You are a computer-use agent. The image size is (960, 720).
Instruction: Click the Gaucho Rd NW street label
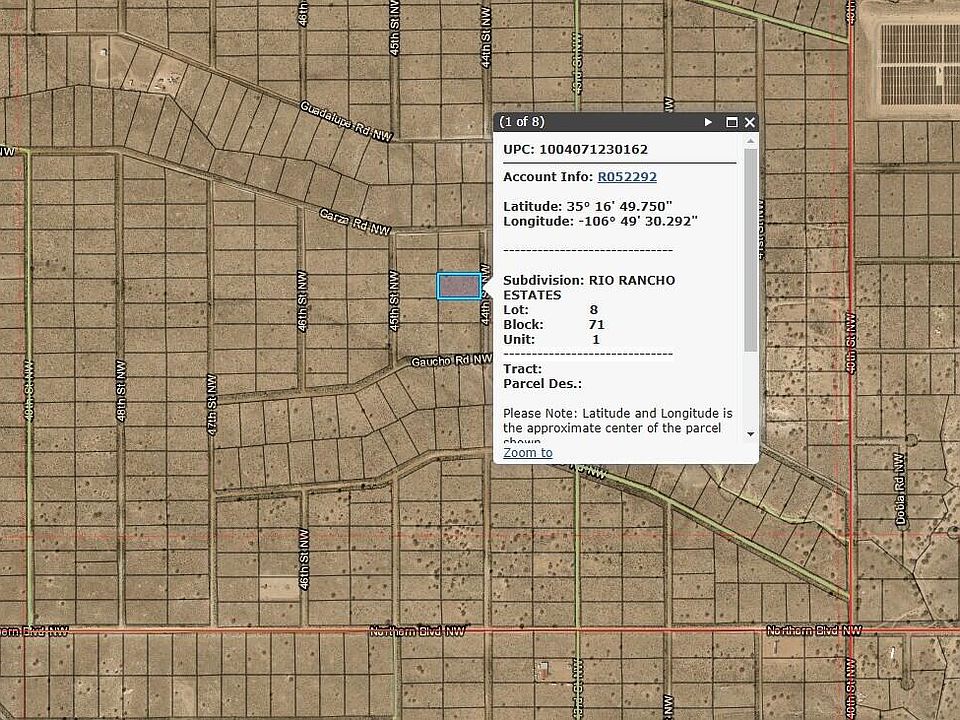coord(451,360)
